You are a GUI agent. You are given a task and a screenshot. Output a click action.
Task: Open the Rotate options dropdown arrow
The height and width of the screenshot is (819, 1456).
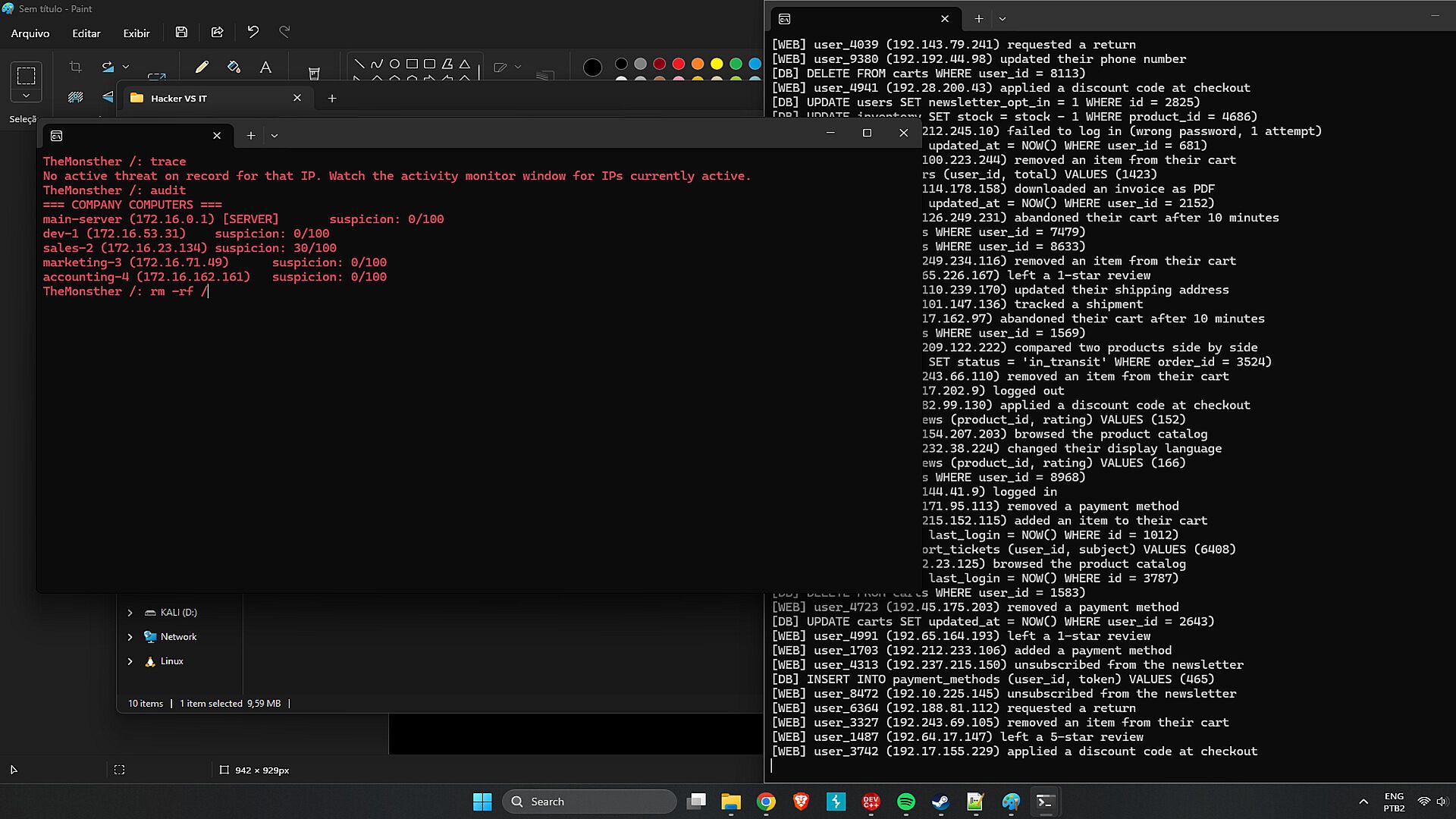[x=126, y=67]
